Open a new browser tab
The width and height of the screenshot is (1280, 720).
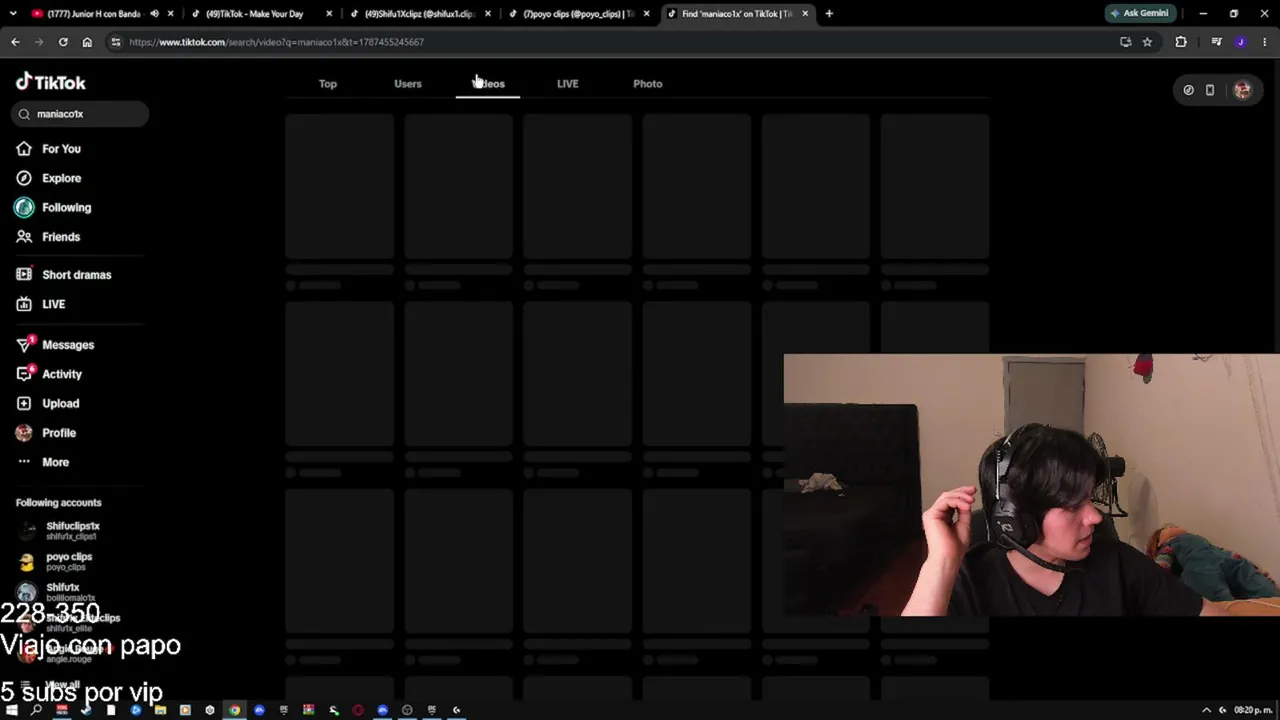[x=829, y=14]
